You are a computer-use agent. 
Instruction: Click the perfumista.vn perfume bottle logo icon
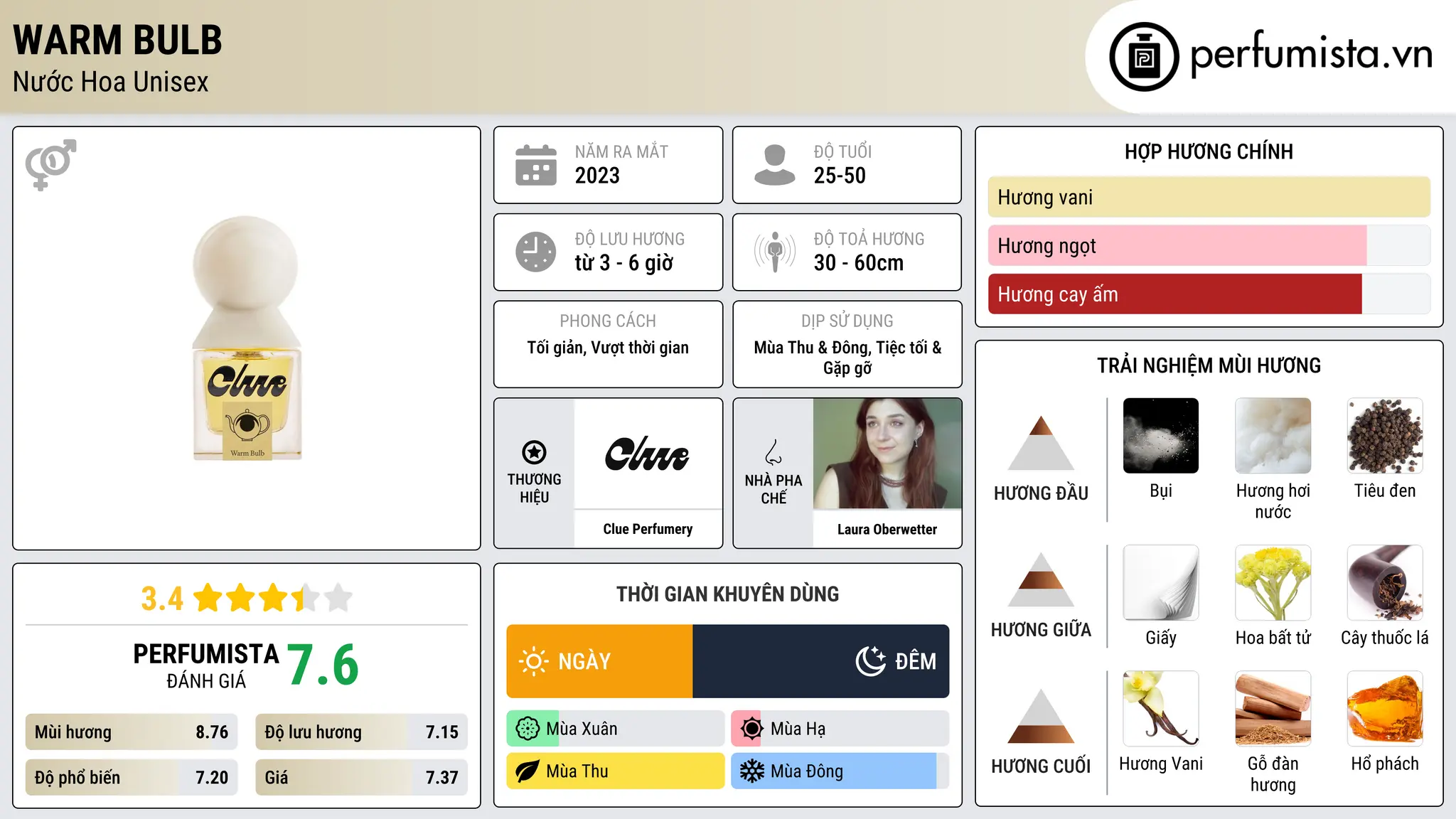pos(1144,57)
